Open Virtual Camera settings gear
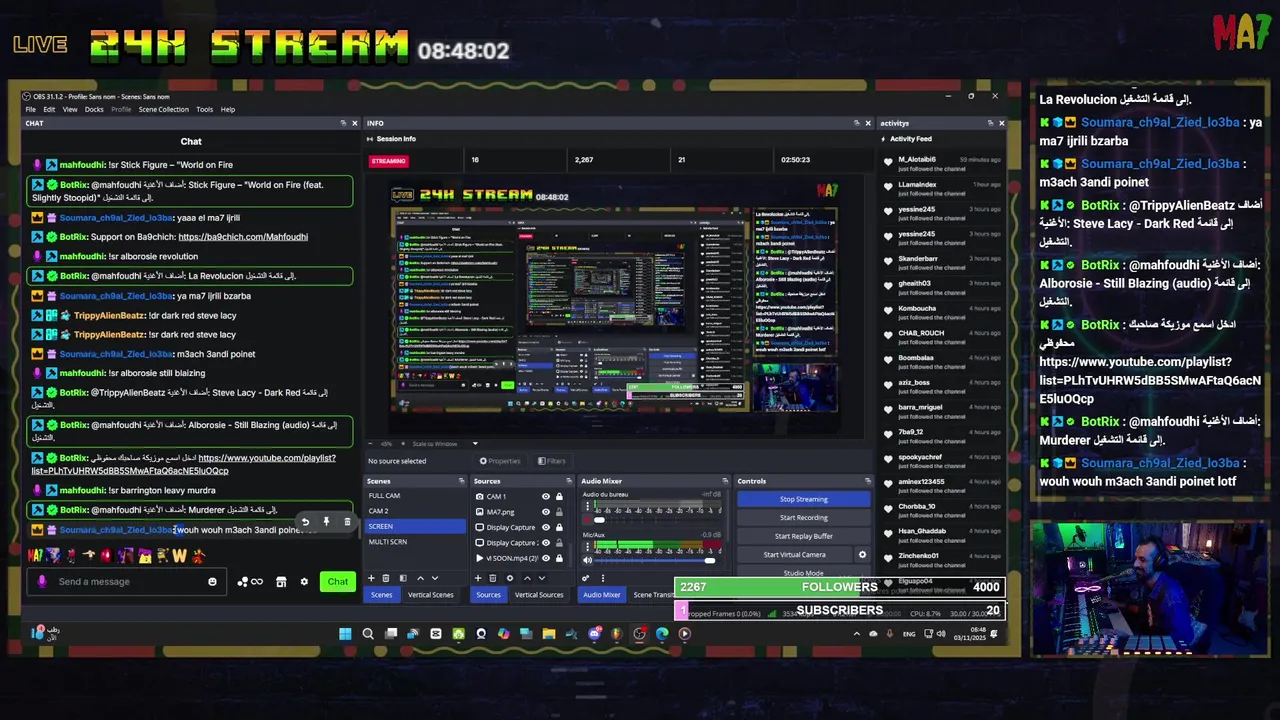 (x=862, y=554)
